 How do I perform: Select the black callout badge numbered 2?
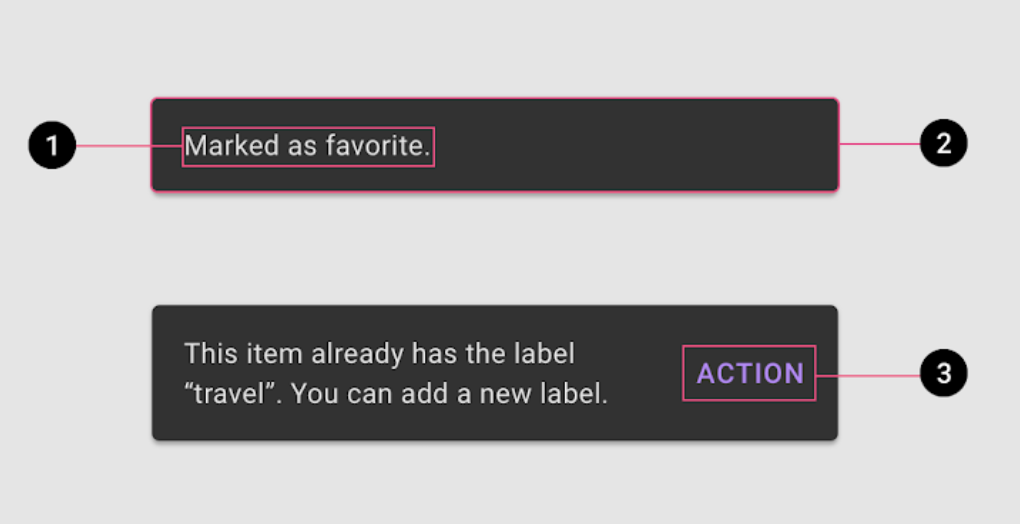pos(943,143)
